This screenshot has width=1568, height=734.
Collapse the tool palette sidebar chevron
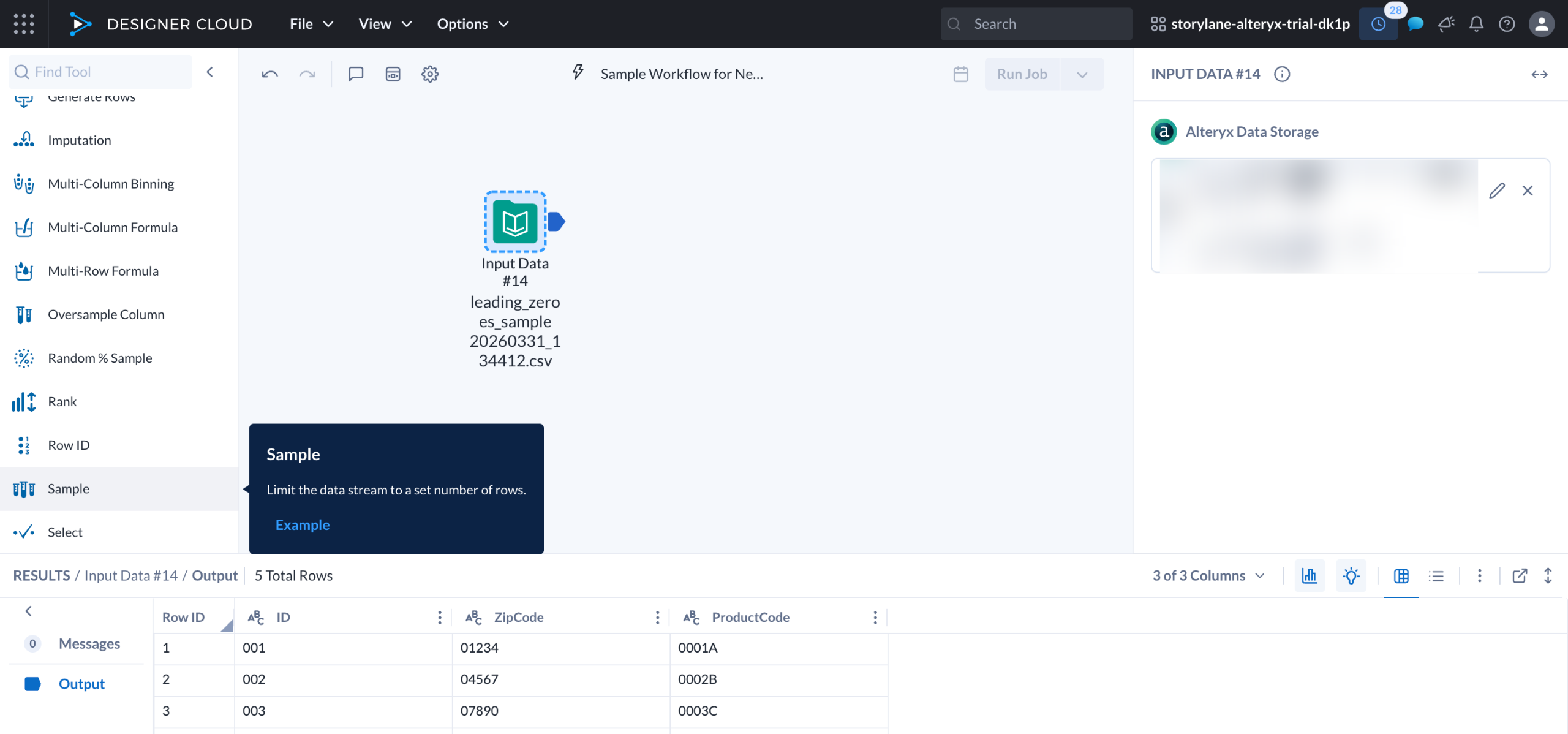pos(210,72)
